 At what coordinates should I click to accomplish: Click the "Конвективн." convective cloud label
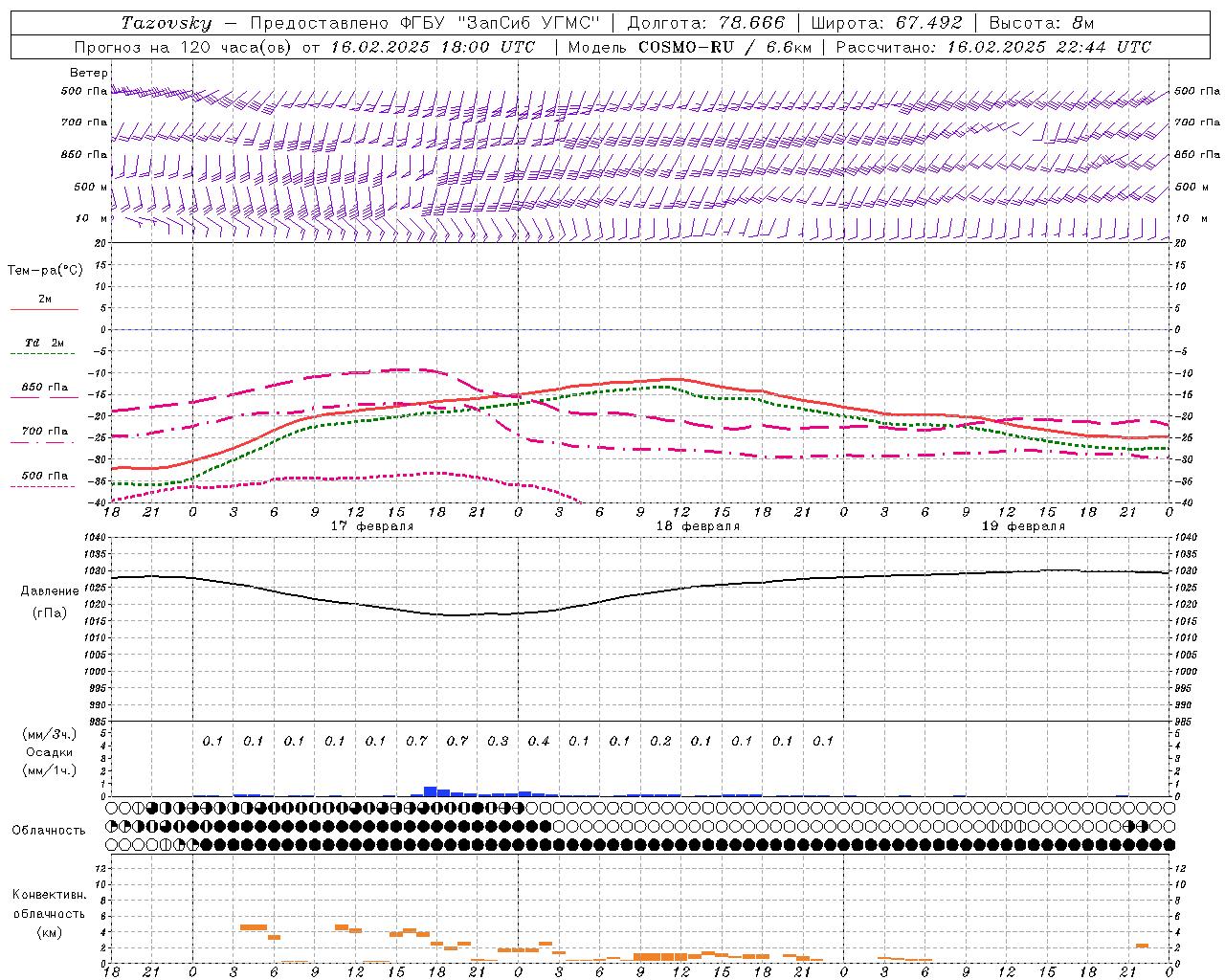coord(50,895)
